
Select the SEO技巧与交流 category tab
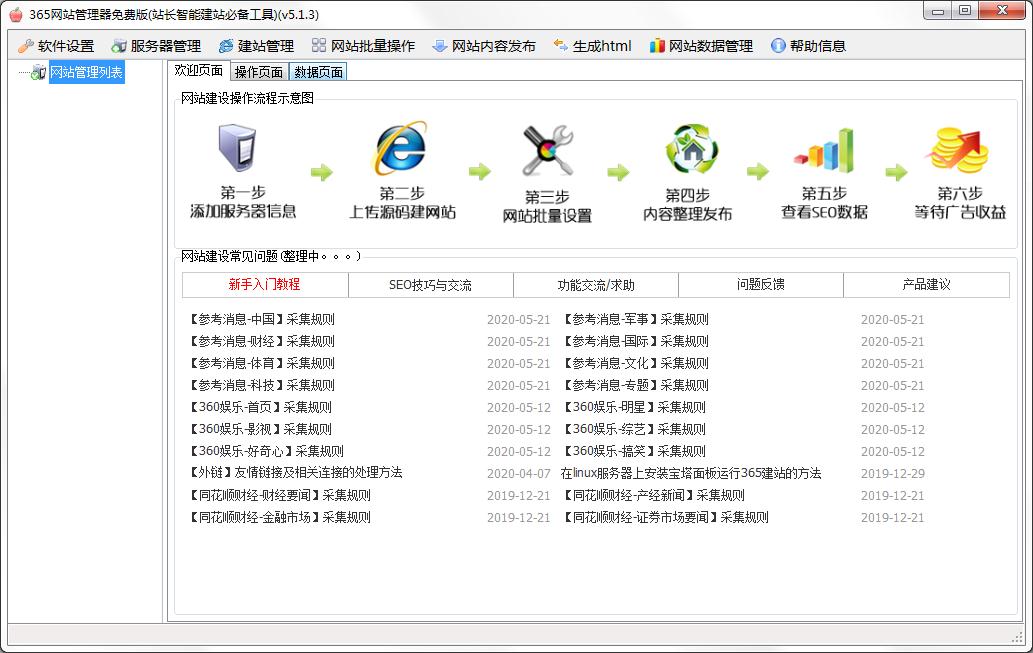[x=430, y=285]
